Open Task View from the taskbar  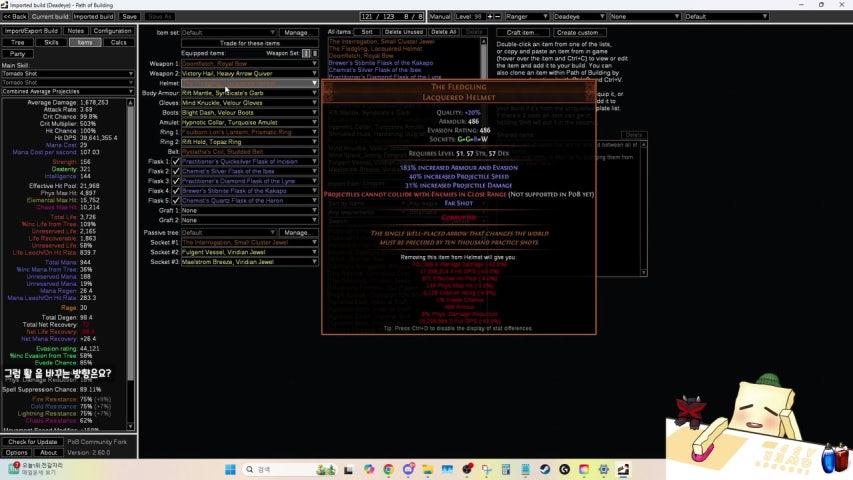[x=348, y=469]
